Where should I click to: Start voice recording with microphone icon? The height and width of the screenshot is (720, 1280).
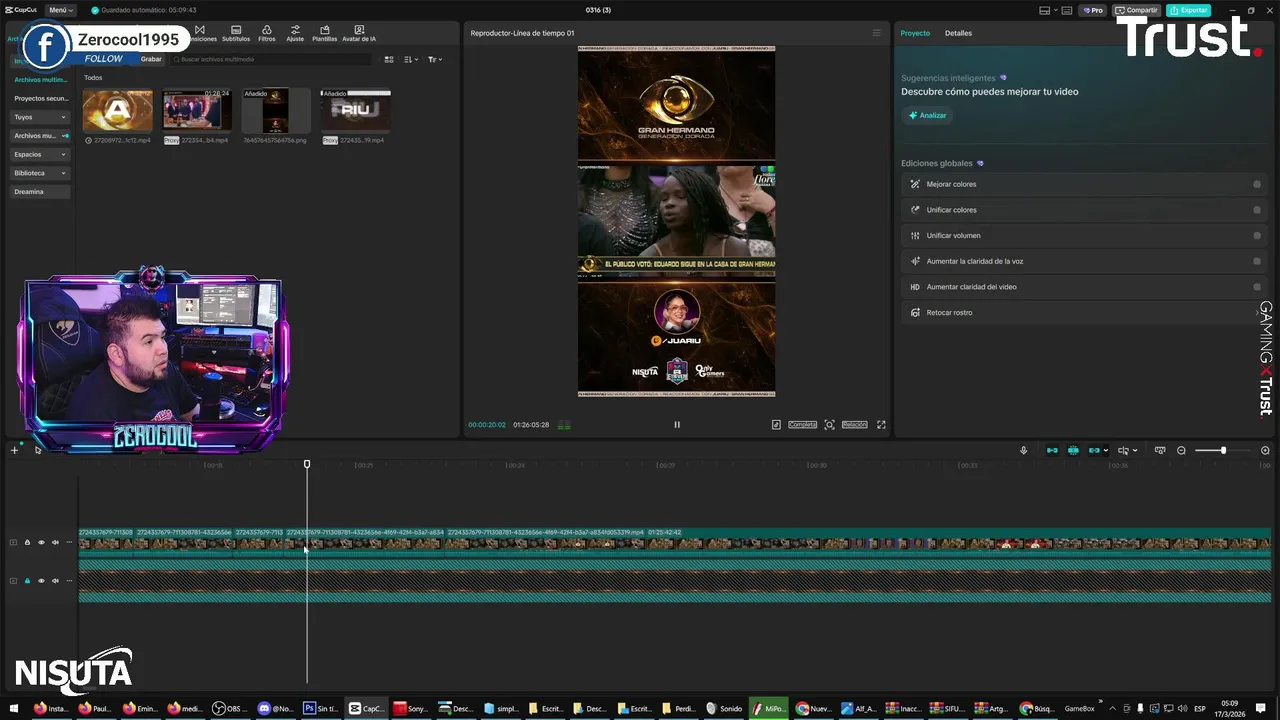tap(1023, 450)
